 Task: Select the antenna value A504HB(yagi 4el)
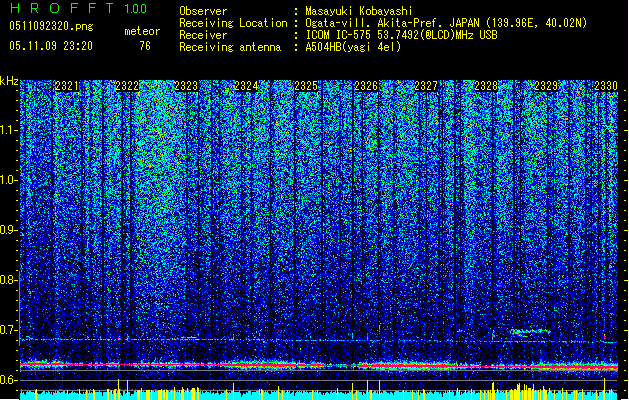(353, 47)
